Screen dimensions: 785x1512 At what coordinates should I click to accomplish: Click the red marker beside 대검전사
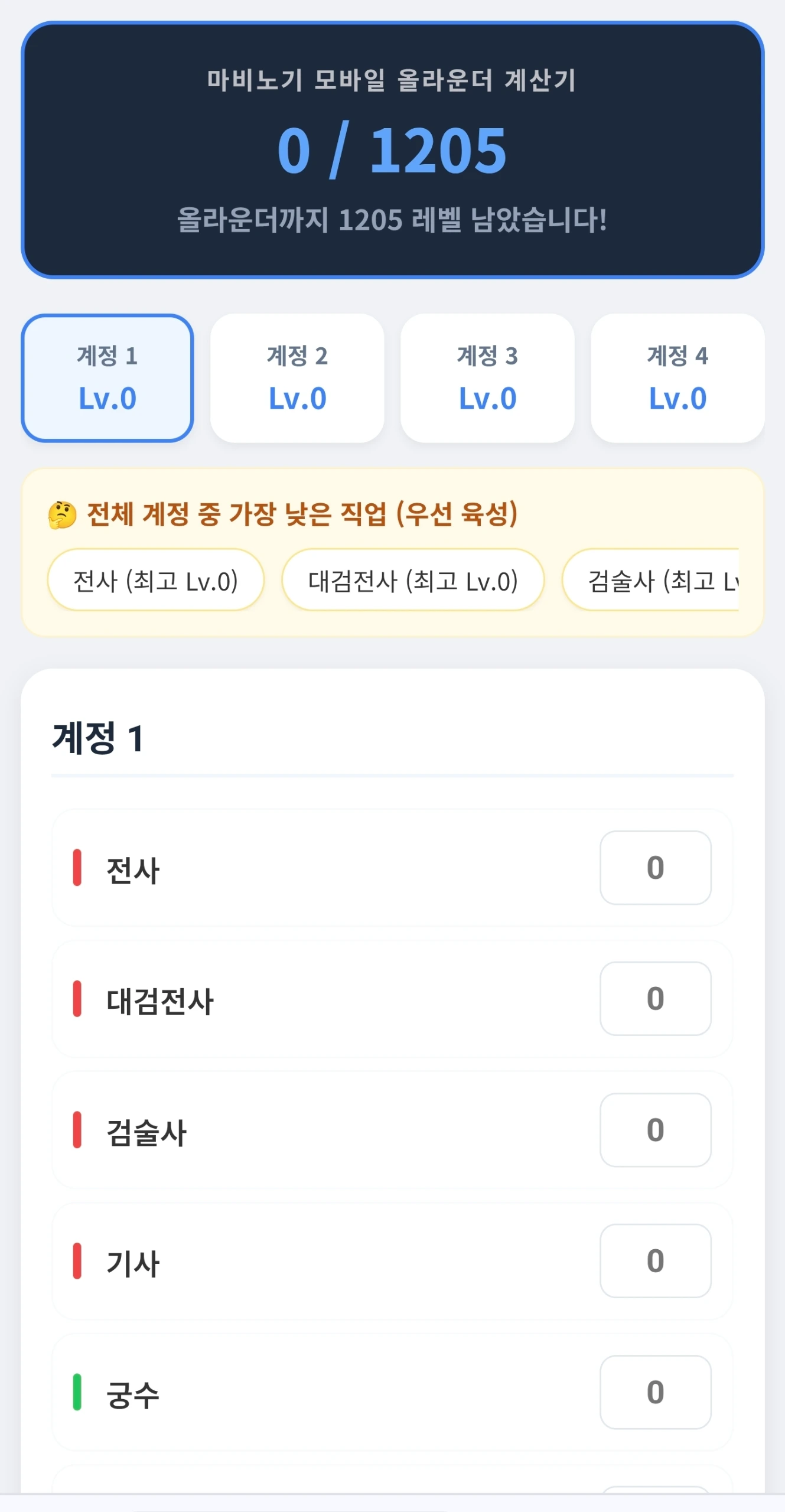point(77,999)
